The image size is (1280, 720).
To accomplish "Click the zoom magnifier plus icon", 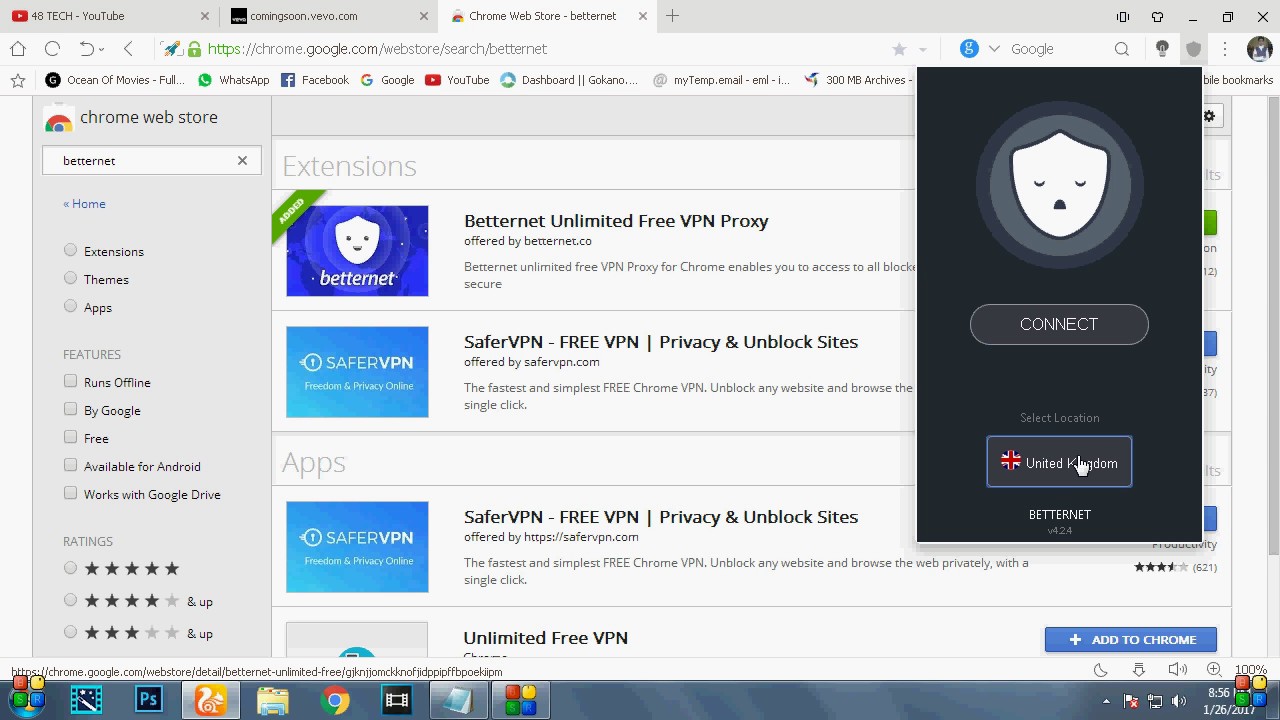I will pos(1213,669).
